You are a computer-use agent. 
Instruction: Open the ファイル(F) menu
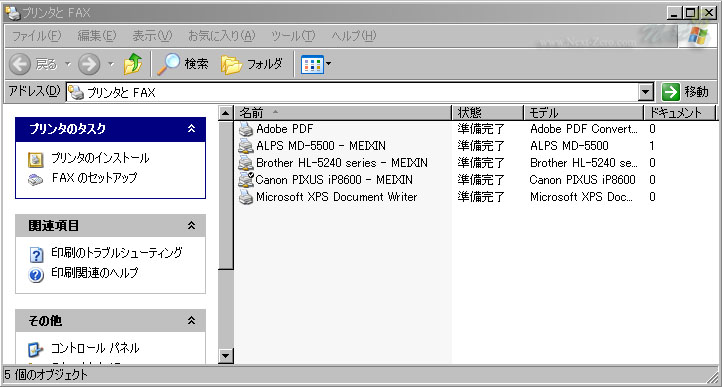point(36,35)
